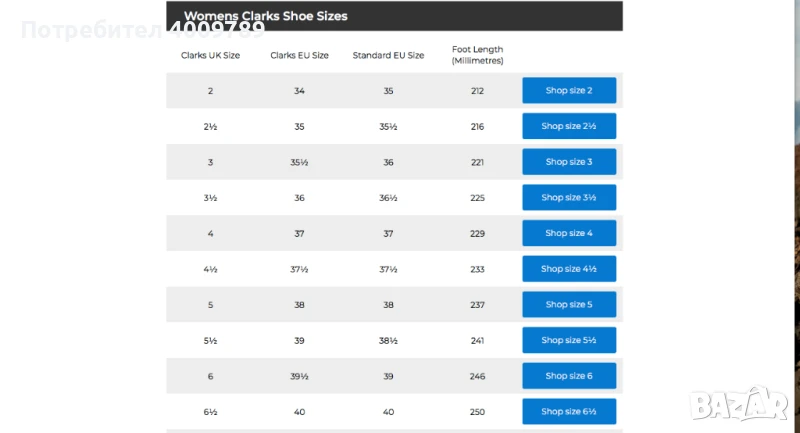Click the Standard EU Size column header

click(x=388, y=55)
